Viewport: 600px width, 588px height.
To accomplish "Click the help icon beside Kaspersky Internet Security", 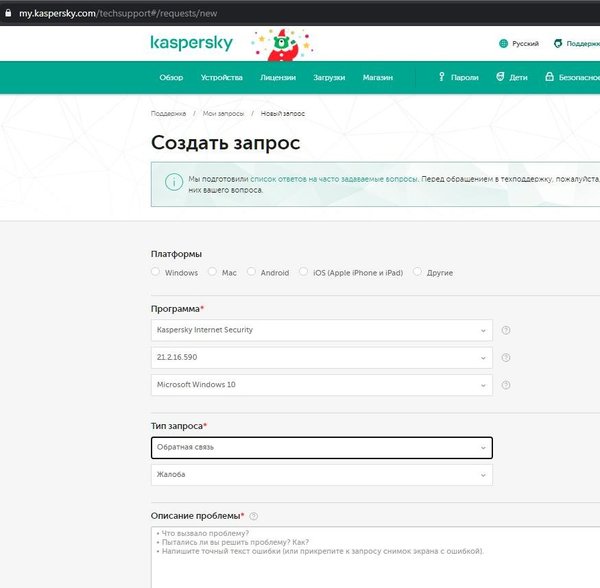I will pyautogui.click(x=506, y=330).
